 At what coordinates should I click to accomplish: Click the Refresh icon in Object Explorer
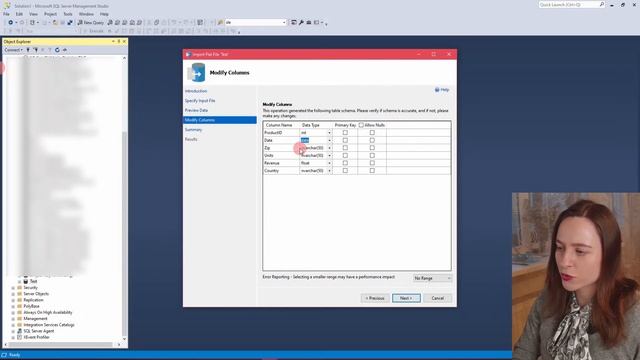coord(57,50)
